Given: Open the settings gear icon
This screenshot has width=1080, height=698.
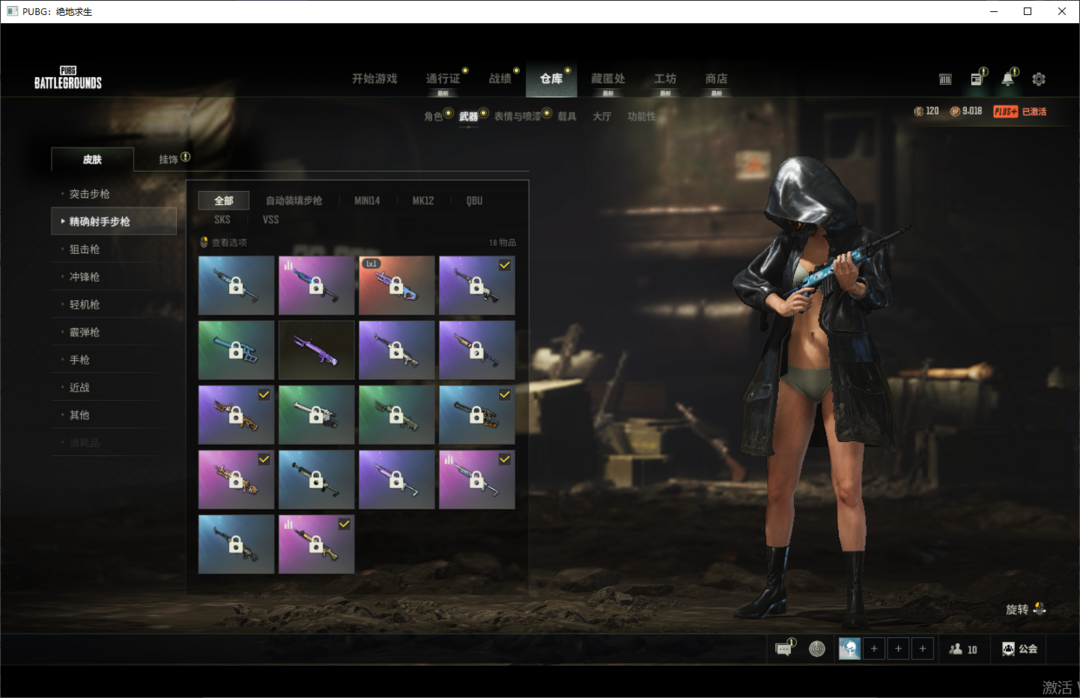Looking at the screenshot, I should pos(1039,79).
